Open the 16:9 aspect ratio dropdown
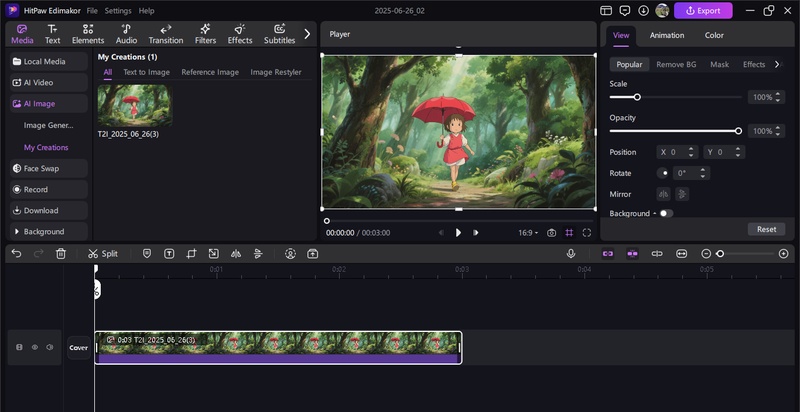 (x=527, y=232)
